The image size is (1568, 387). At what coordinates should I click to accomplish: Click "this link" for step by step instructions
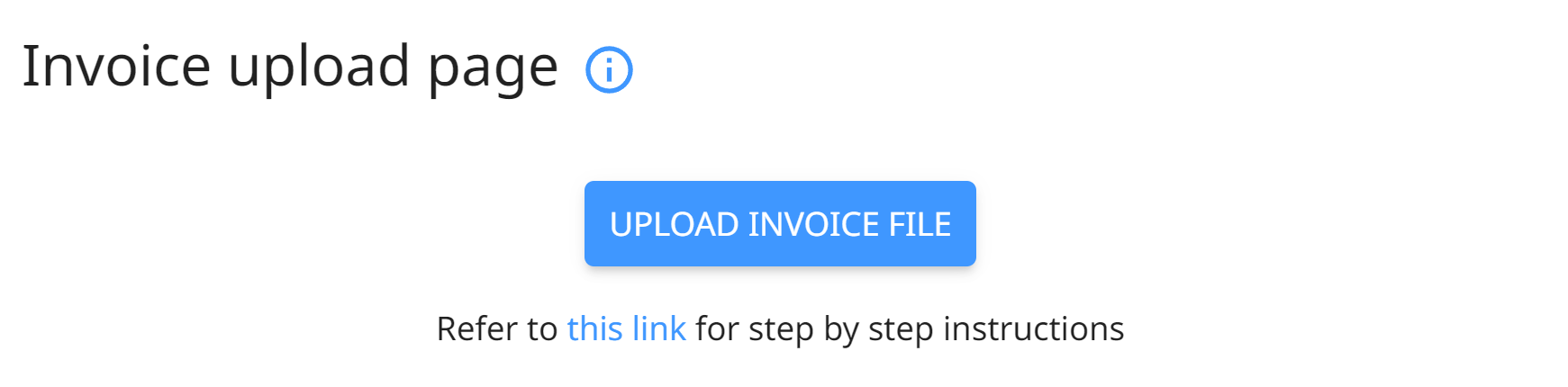(627, 328)
